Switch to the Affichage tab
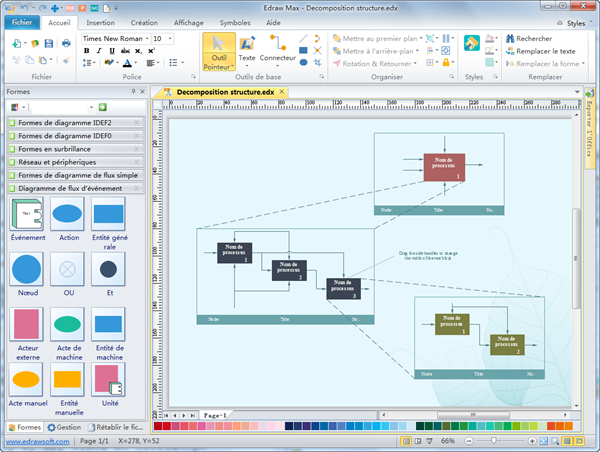The width and height of the screenshot is (600, 452). 188,21
